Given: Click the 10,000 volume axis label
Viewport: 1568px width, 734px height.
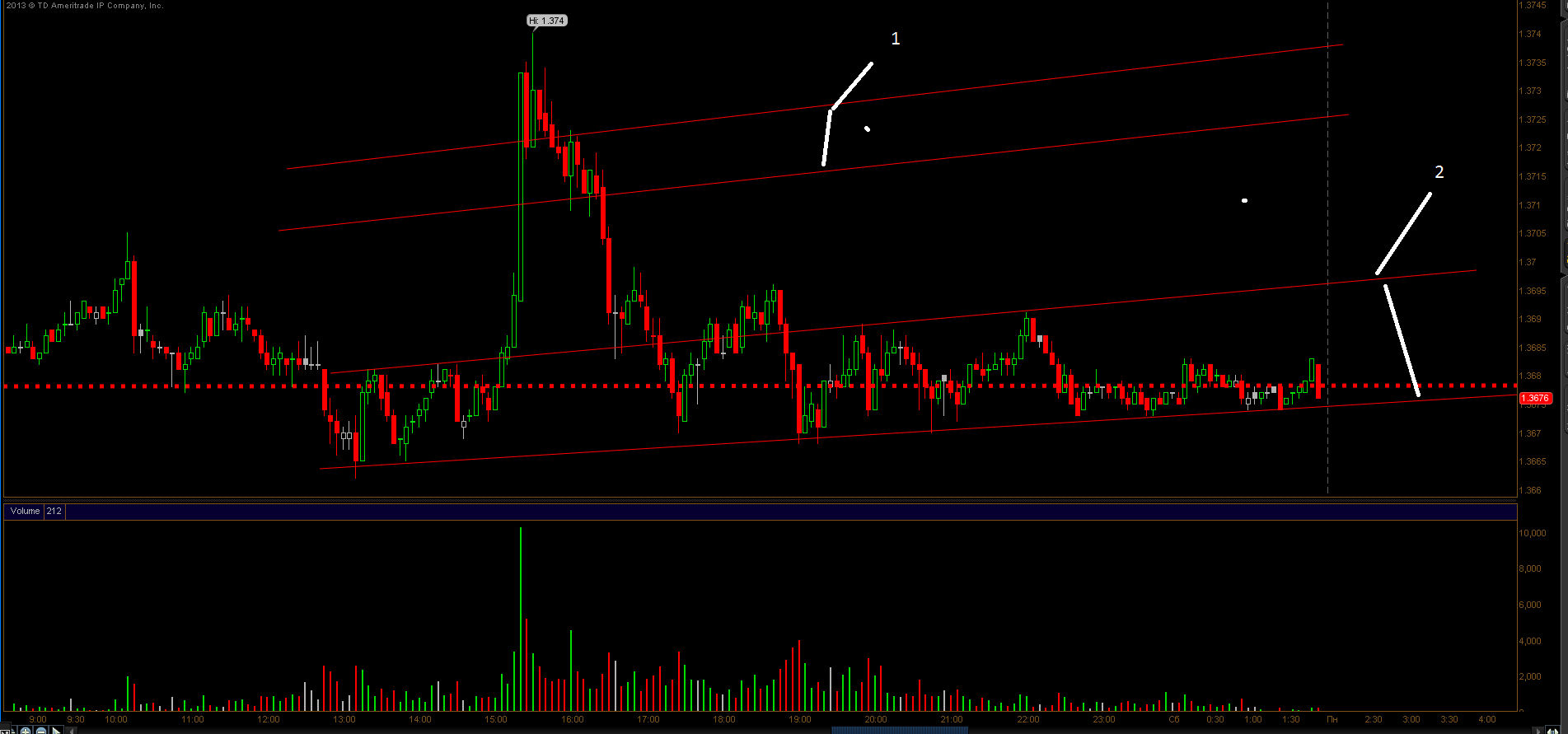Looking at the screenshot, I should [x=1533, y=533].
